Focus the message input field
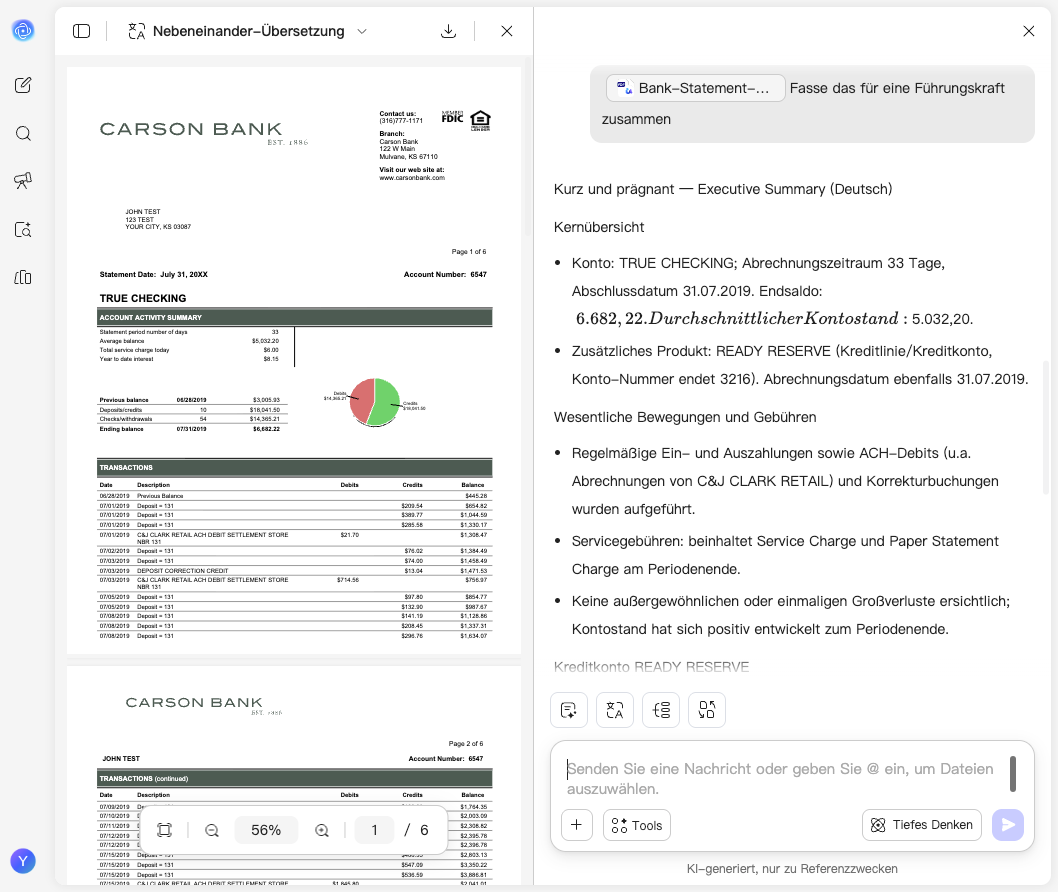This screenshot has width=1058, height=892. (783, 778)
